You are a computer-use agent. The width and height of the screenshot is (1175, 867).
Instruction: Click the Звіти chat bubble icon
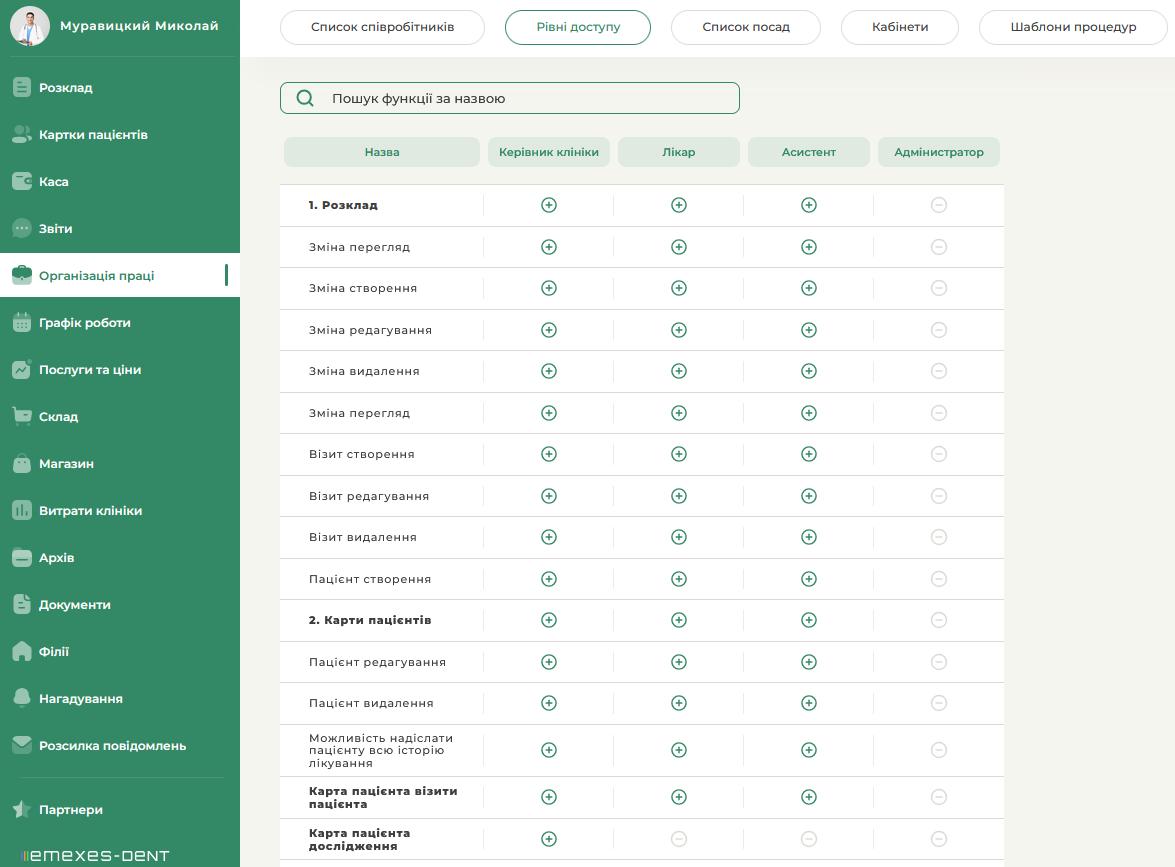(22, 228)
